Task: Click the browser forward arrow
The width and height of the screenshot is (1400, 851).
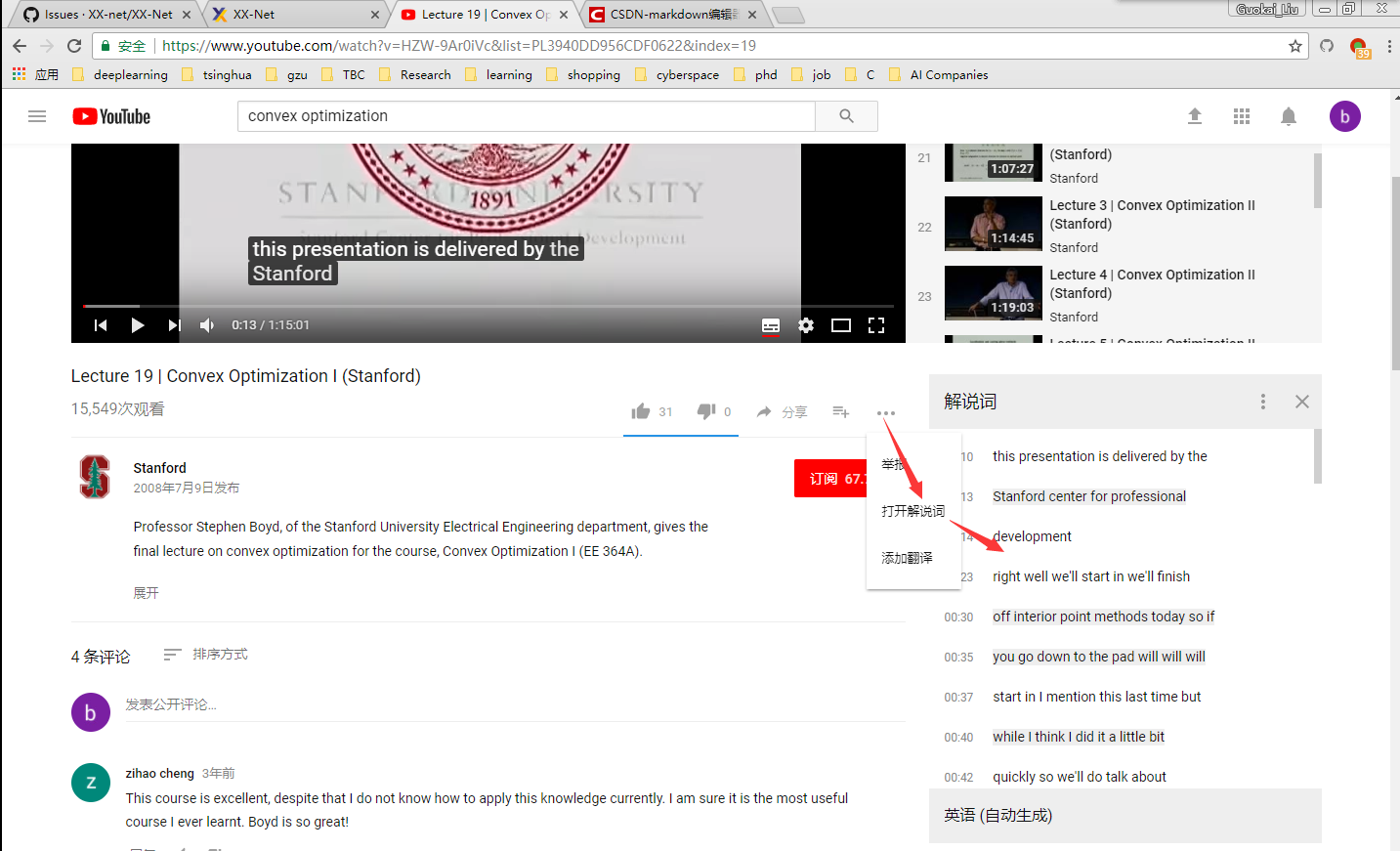Action: click(47, 46)
